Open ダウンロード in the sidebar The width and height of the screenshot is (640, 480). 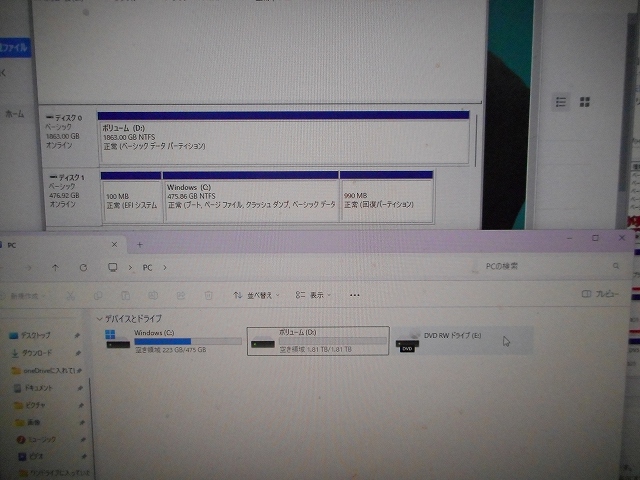point(37,353)
